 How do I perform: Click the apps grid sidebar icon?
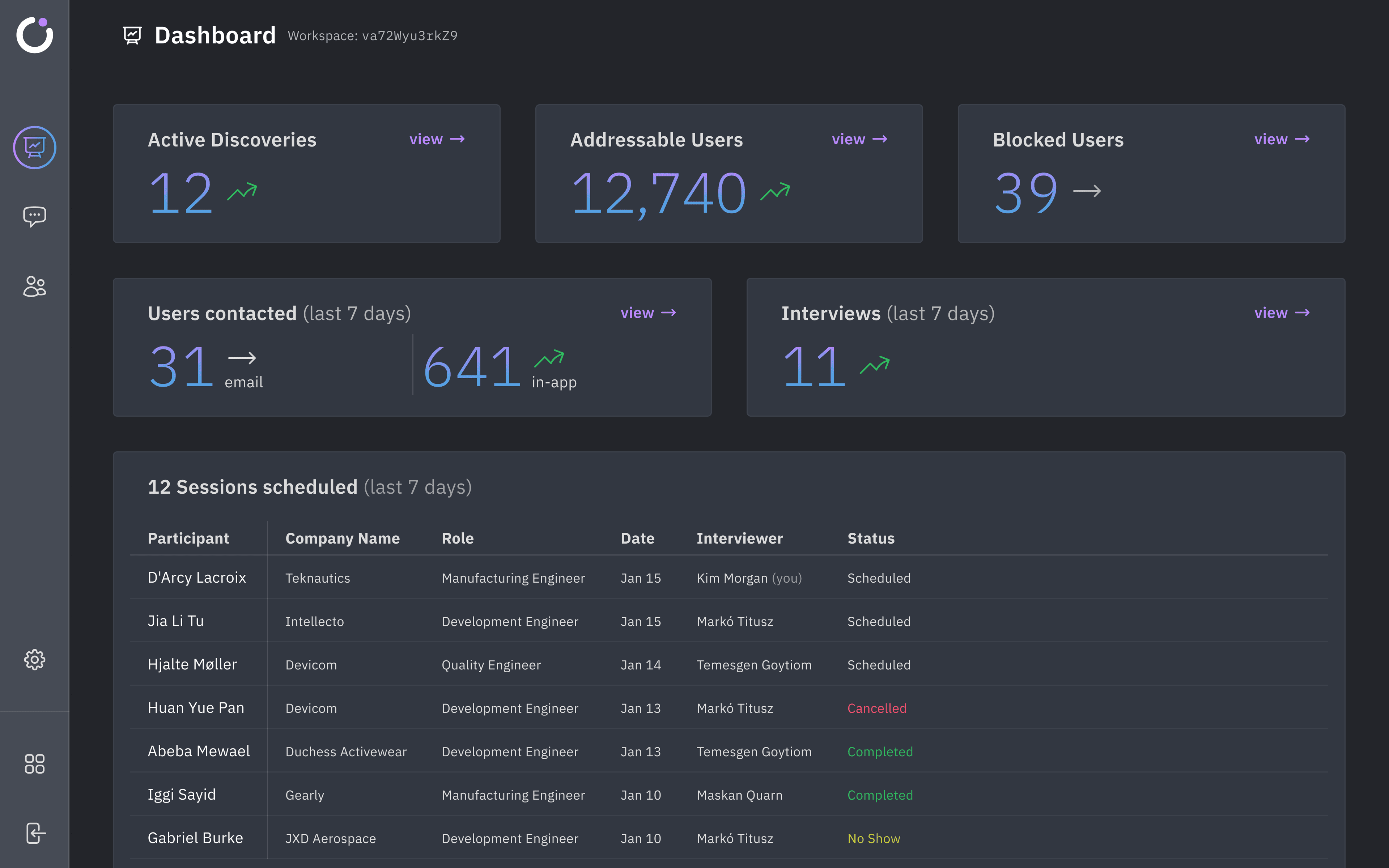(34, 763)
